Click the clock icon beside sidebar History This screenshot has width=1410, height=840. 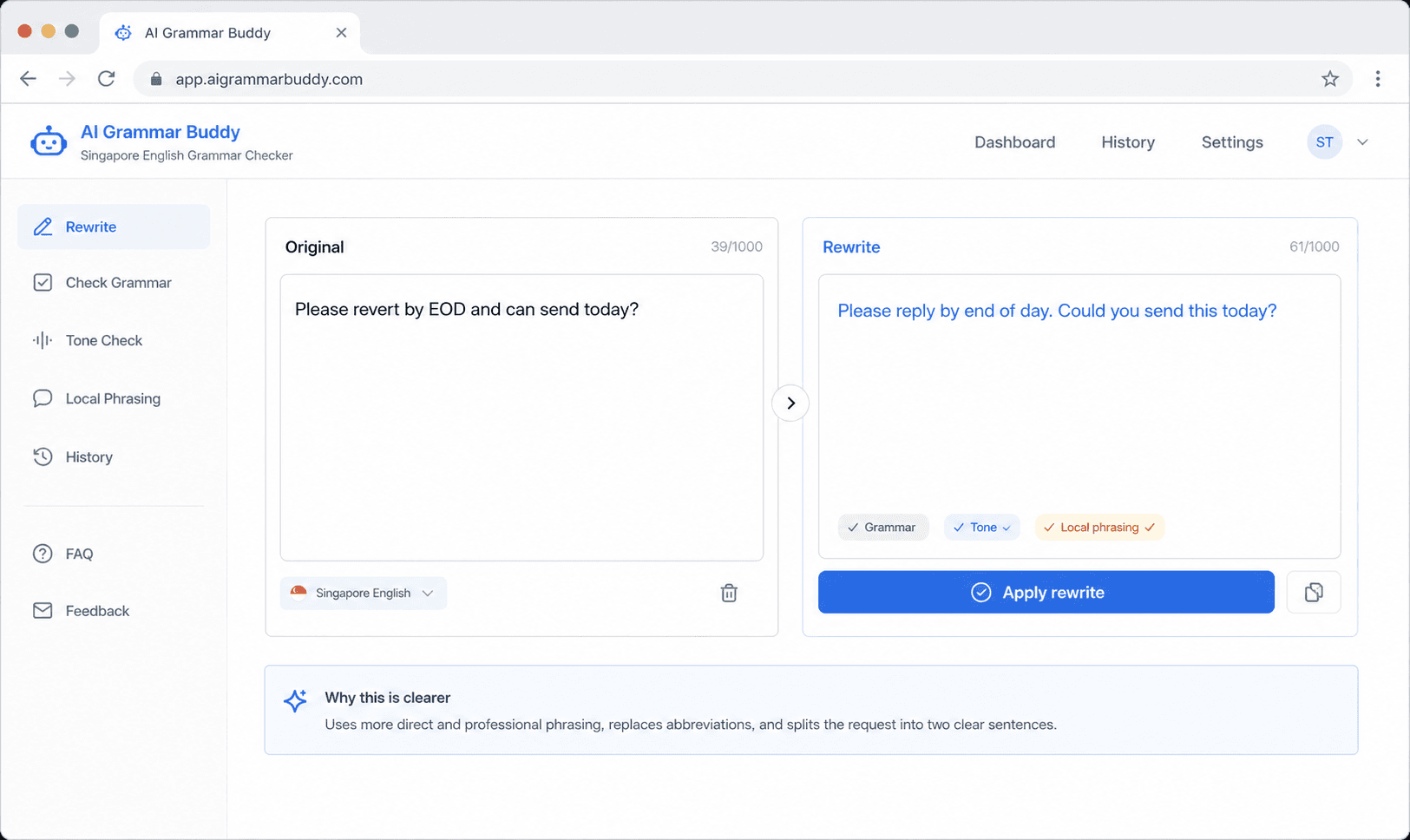click(43, 456)
